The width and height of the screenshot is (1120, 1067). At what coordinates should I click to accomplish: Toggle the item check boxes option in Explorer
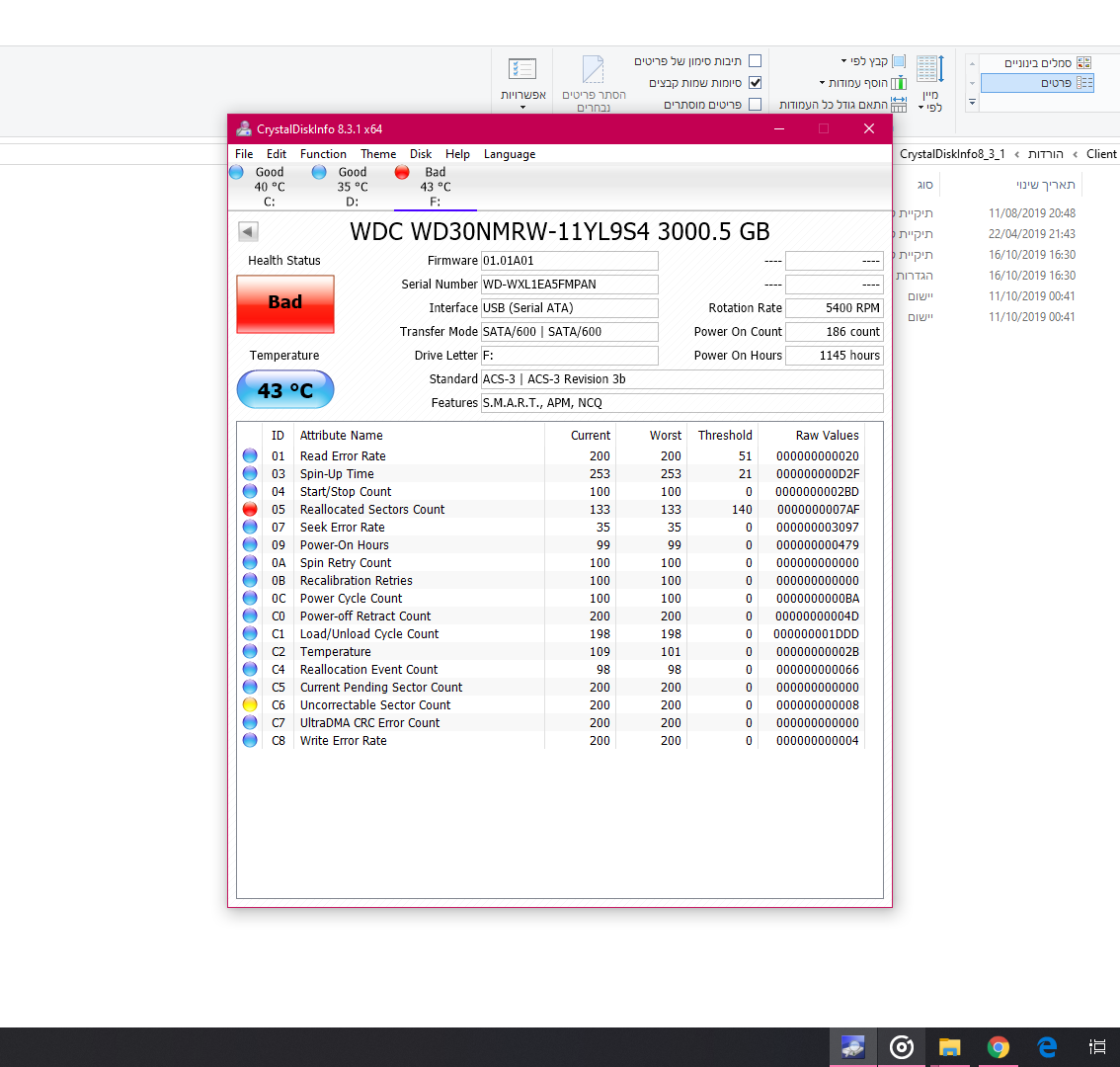755,61
